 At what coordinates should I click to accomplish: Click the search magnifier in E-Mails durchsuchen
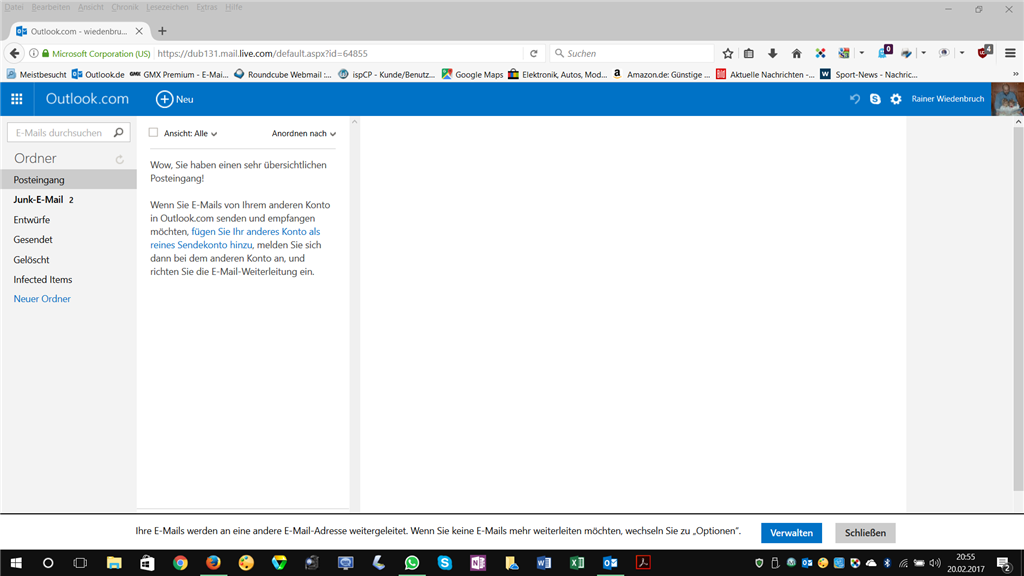click(119, 133)
